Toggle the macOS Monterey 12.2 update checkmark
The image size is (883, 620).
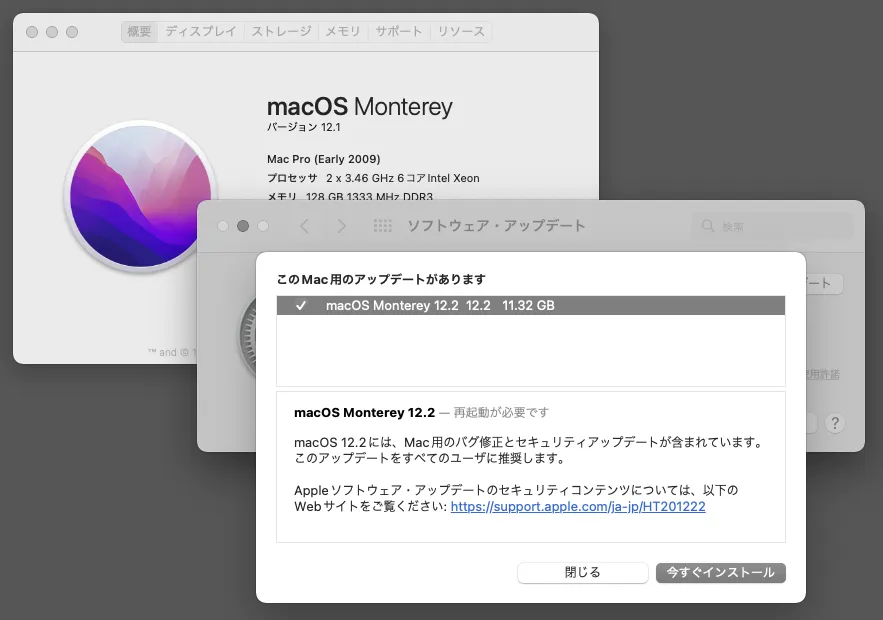click(x=301, y=305)
